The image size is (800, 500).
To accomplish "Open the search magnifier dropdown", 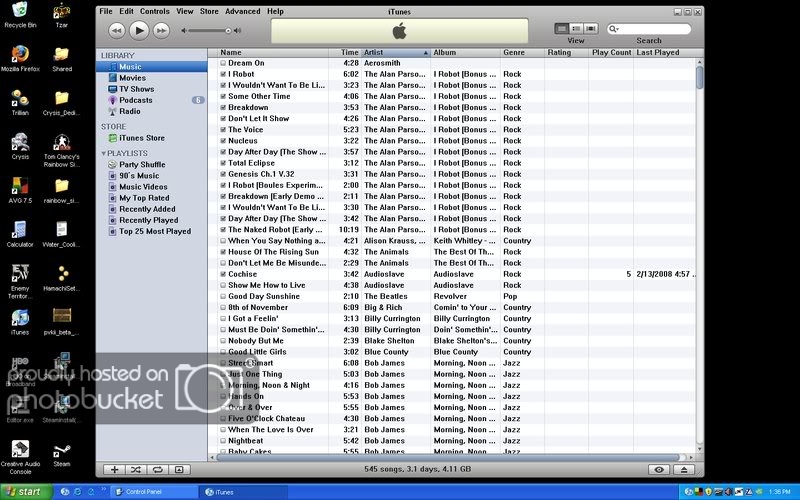I will click(x=613, y=29).
